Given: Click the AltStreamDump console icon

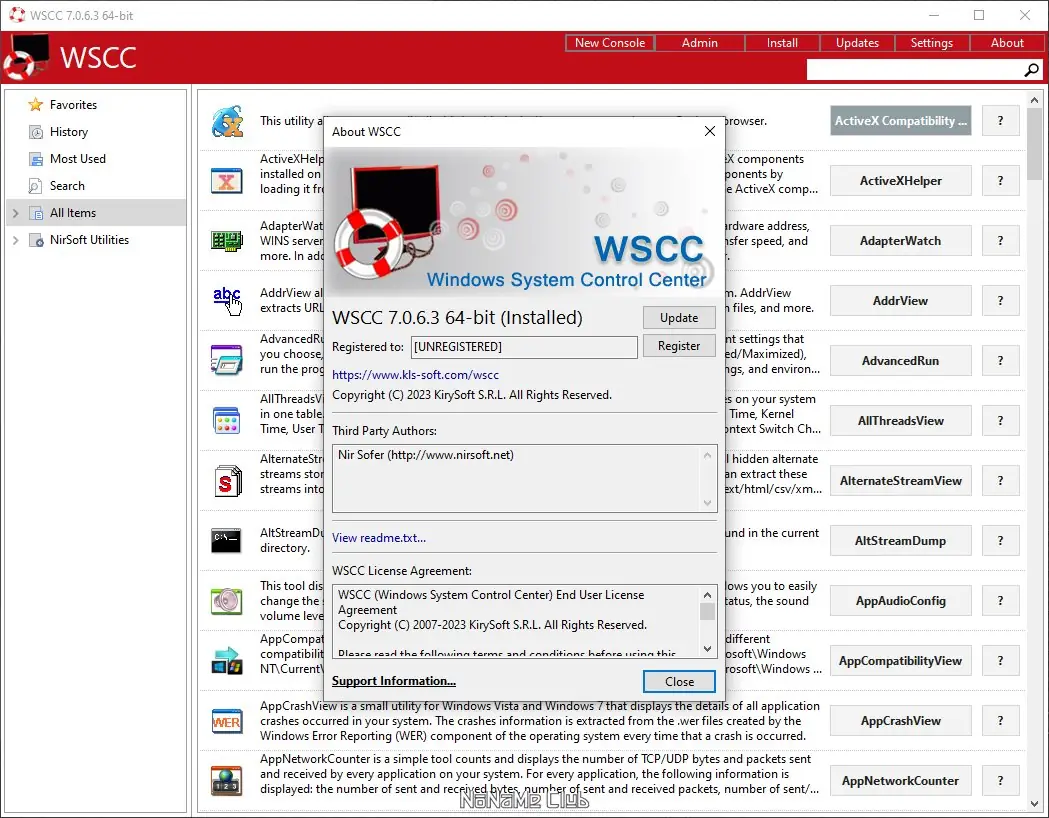Looking at the screenshot, I should (x=226, y=540).
